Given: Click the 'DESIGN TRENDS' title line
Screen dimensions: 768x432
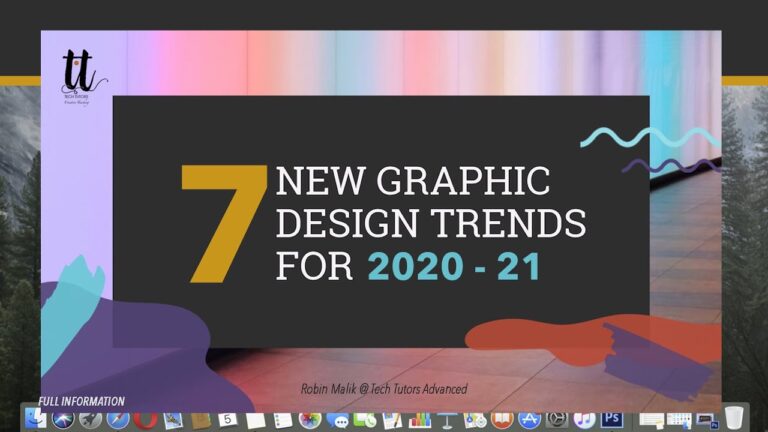Looking at the screenshot, I should (x=431, y=223).
